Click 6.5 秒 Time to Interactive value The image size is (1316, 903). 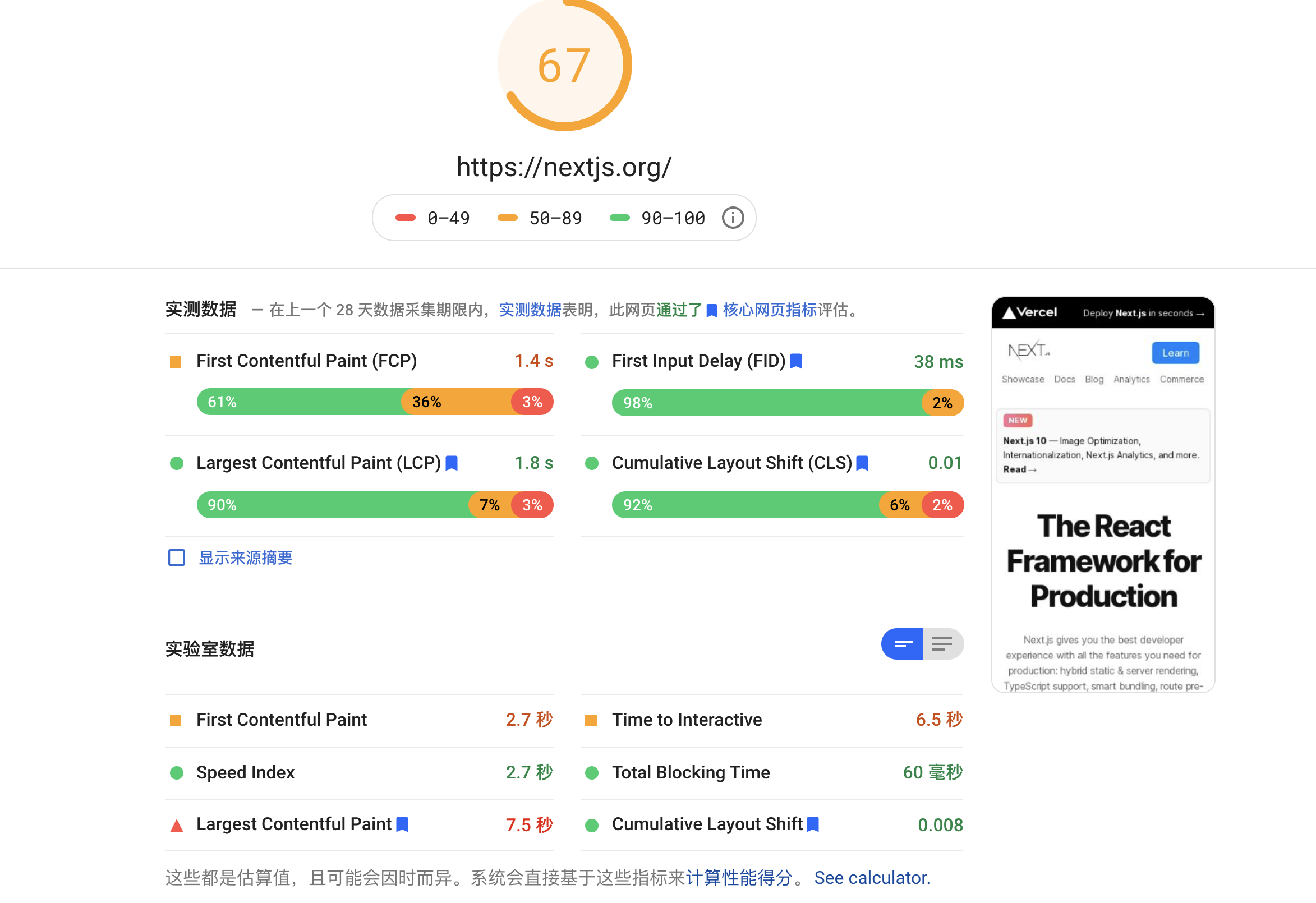[x=940, y=720]
